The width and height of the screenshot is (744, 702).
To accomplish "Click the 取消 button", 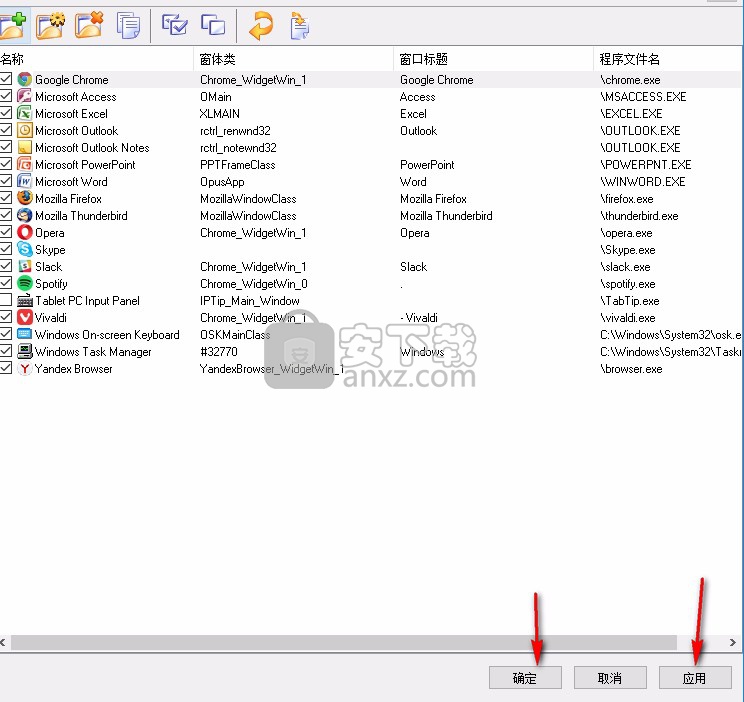I will 610,678.
